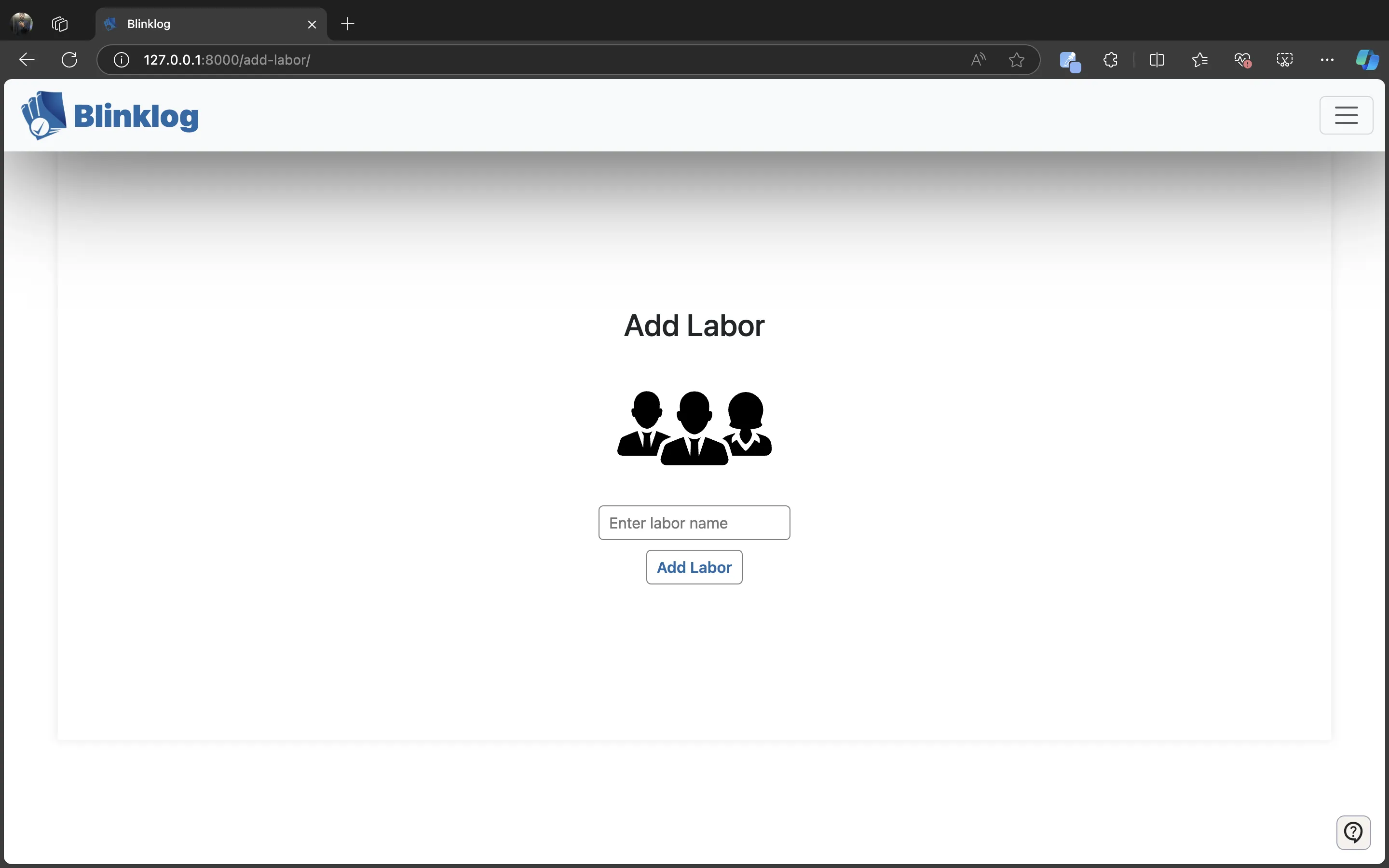This screenshot has width=1389, height=868.
Task: Go back to the previous page
Action: click(x=27, y=60)
